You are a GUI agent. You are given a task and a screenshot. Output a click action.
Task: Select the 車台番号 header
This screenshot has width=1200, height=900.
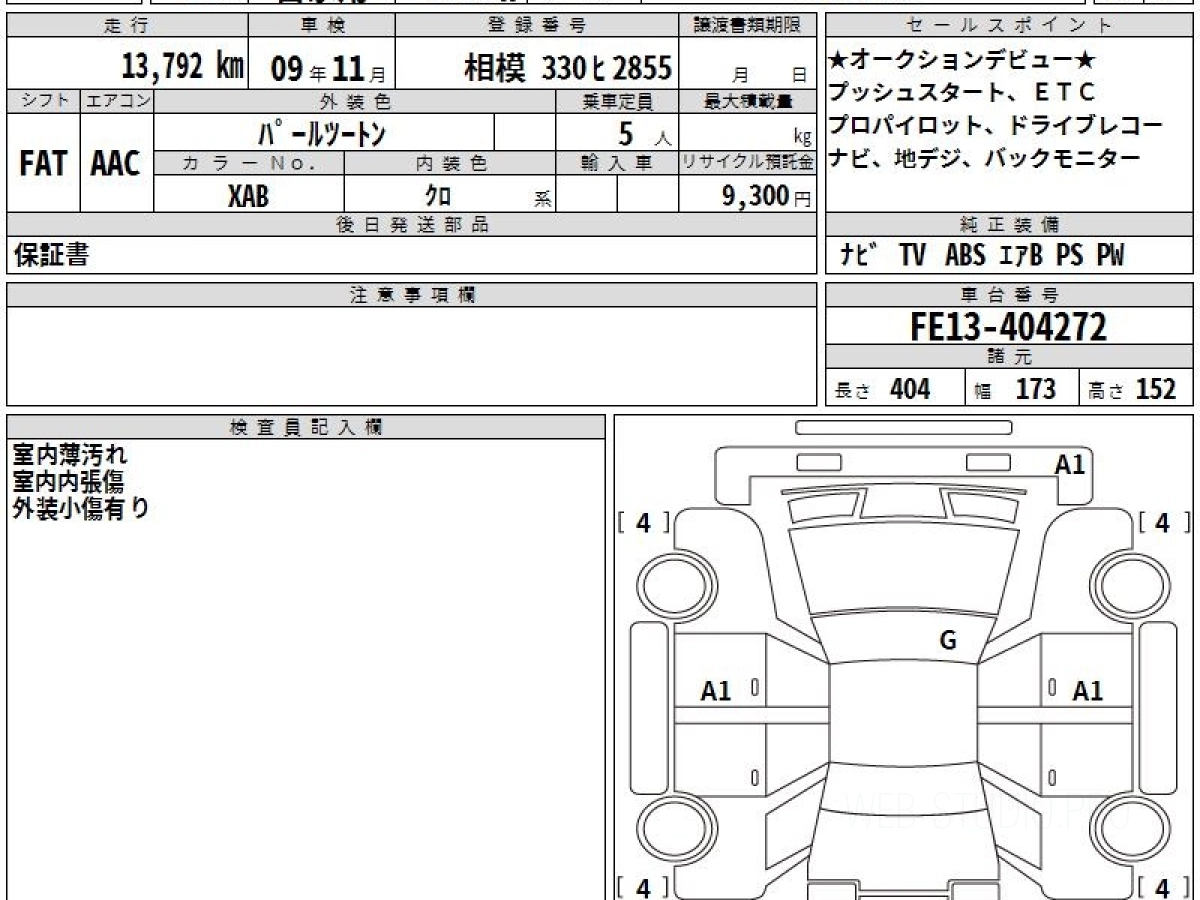click(x=1009, y=295)
